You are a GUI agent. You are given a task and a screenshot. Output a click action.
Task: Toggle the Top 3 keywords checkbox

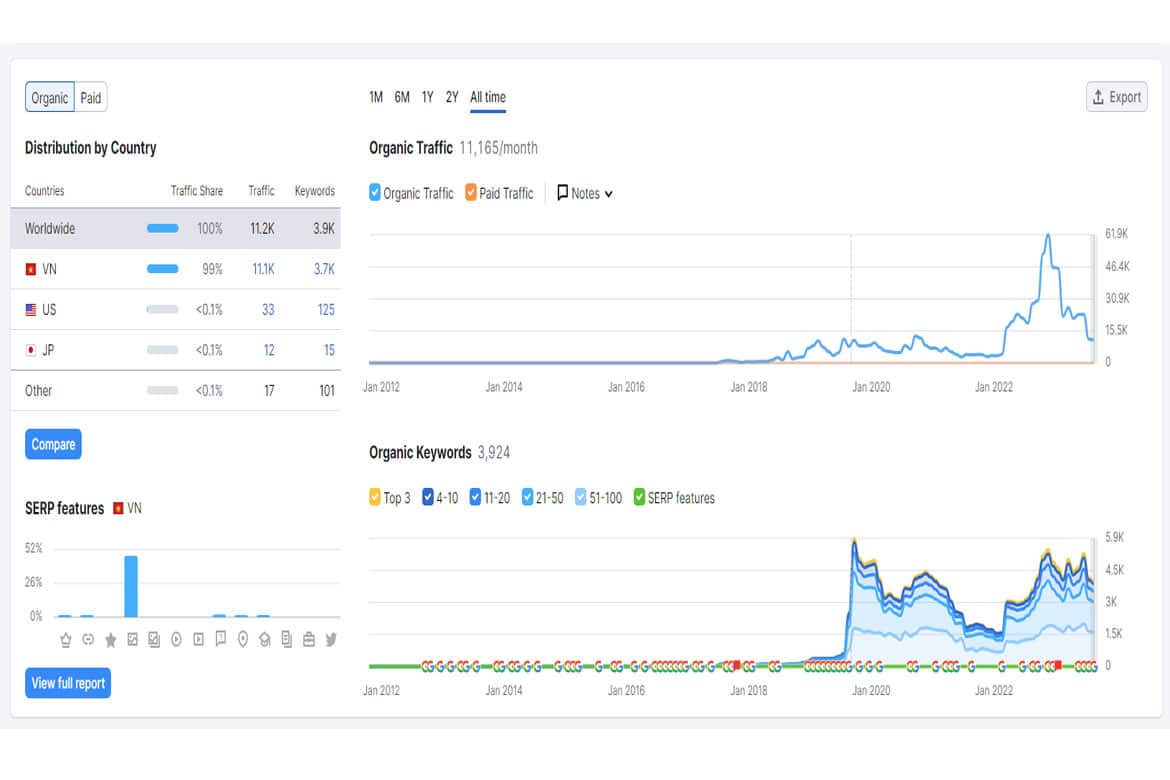(x=375, y=497)
